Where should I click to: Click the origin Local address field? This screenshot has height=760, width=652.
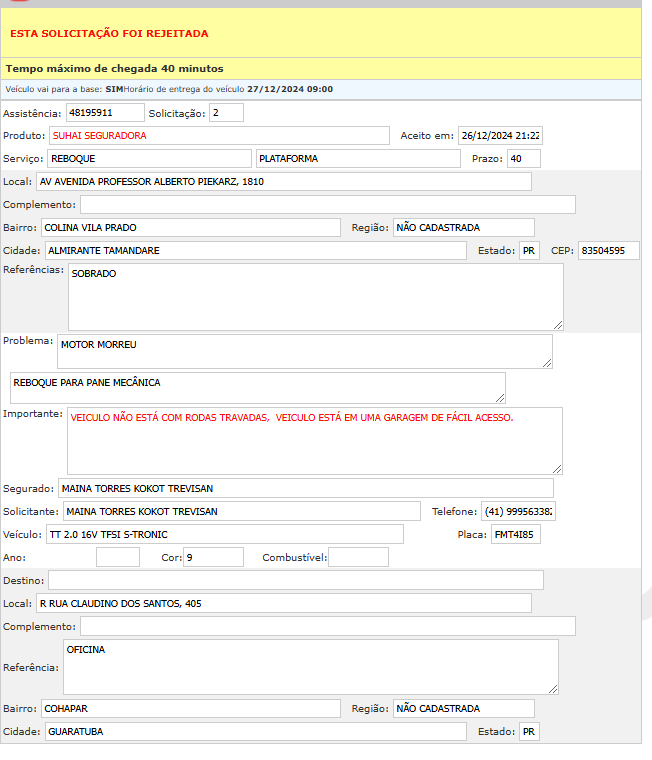pos(283,182)
